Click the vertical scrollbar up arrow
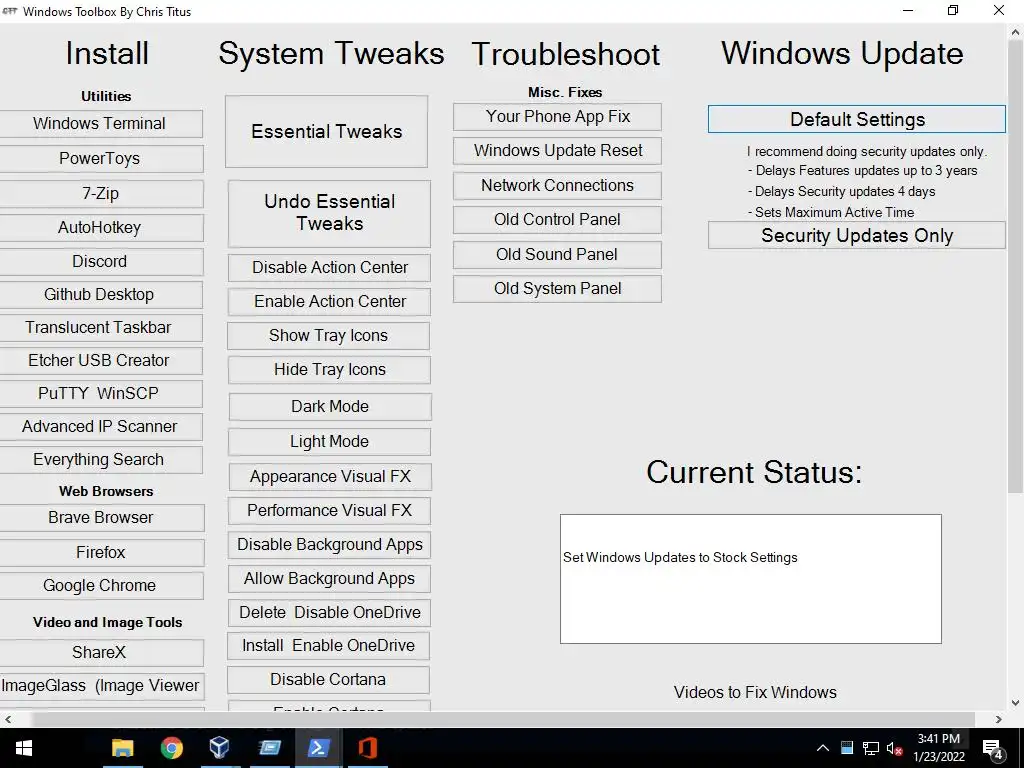Screen dimensions: 1024x768 (1016, 32)
